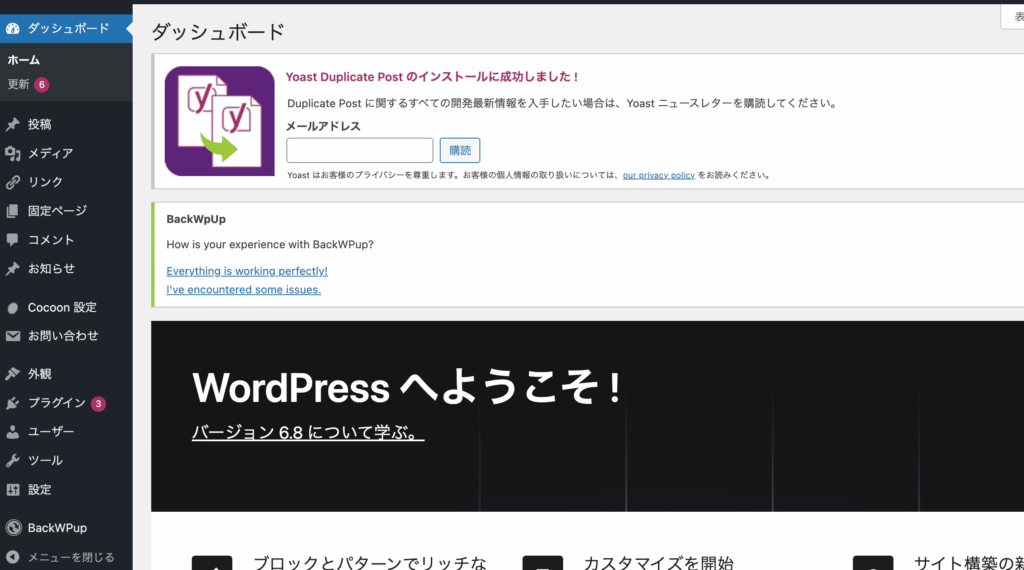
Task: Open the ユーザー menu
Action: 66,432
